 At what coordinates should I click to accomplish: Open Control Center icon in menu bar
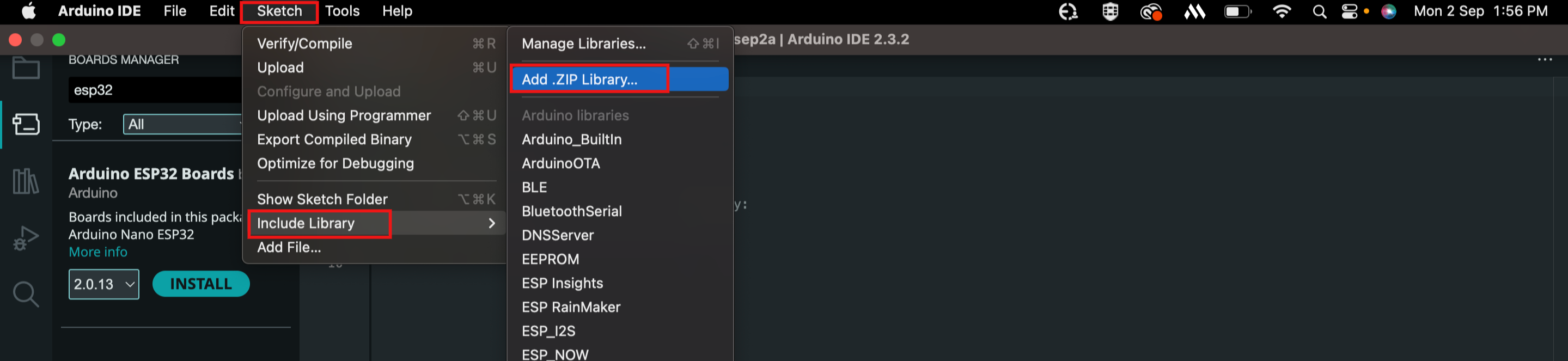(1350, 11)
